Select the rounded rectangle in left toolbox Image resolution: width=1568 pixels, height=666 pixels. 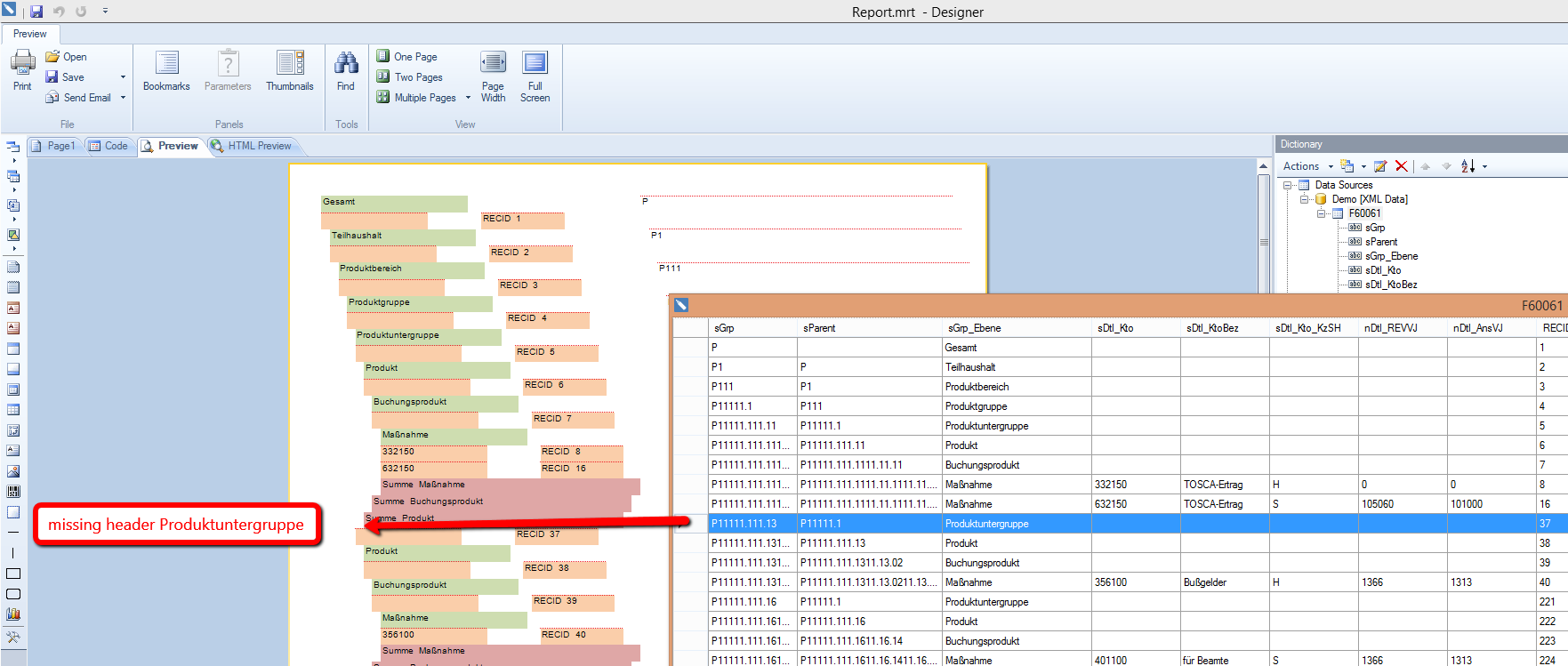pos(13,594)
